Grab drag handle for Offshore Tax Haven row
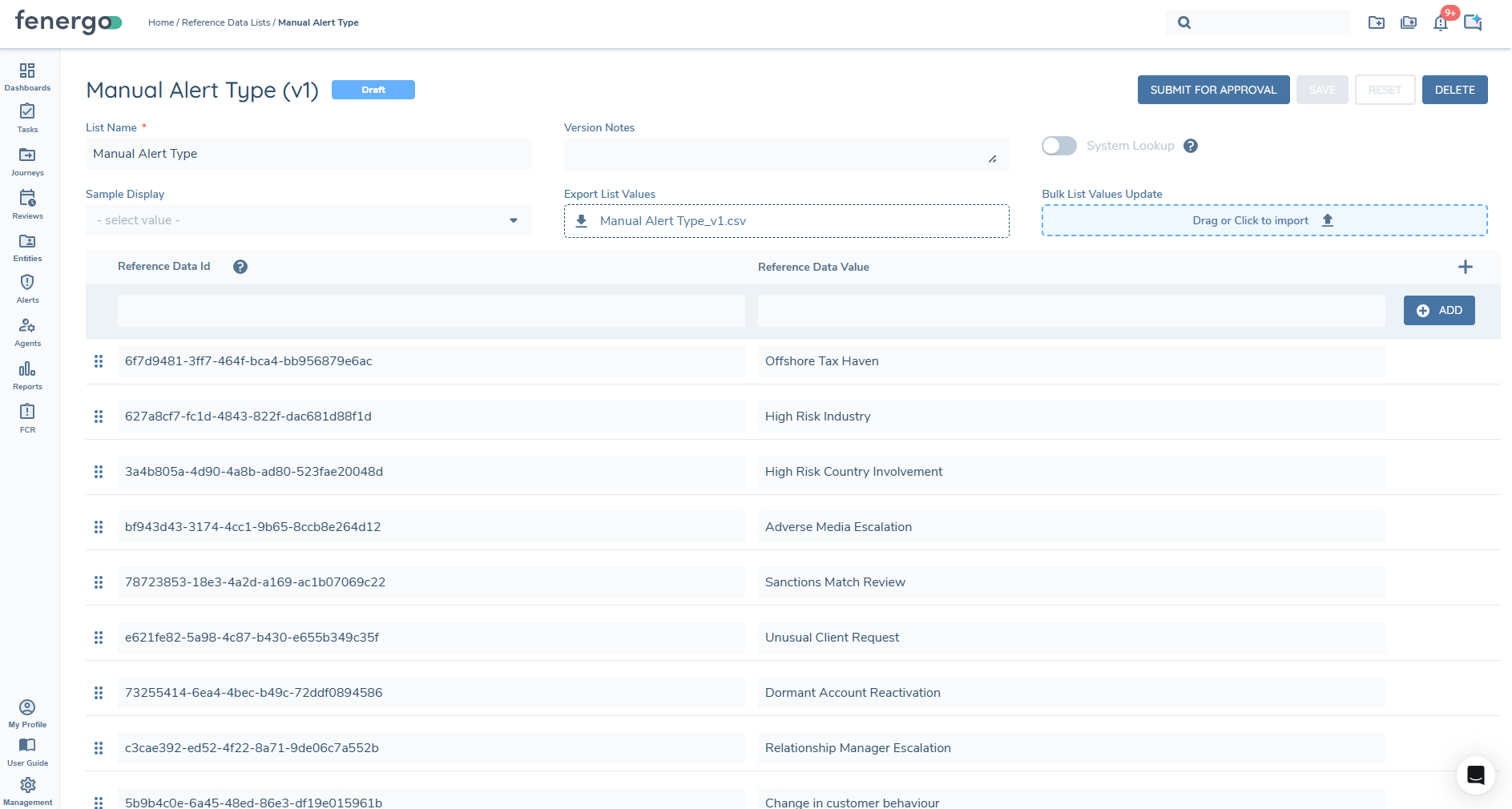The height and width of the screenshot is (809, 1512). click(x=99, y=361)
